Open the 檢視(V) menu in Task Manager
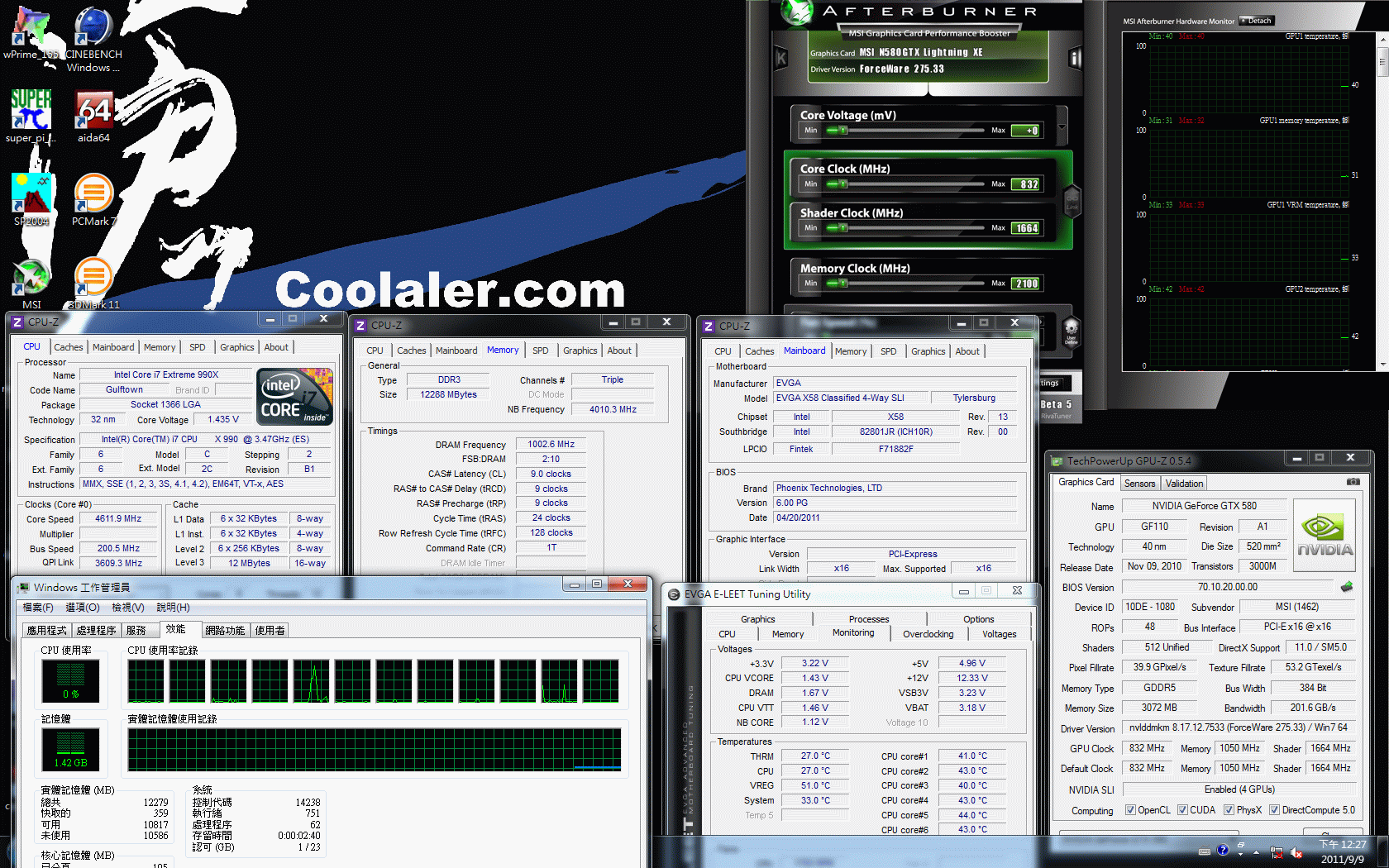The width and height of the screenshot is (1389, 868). (128, 608)
